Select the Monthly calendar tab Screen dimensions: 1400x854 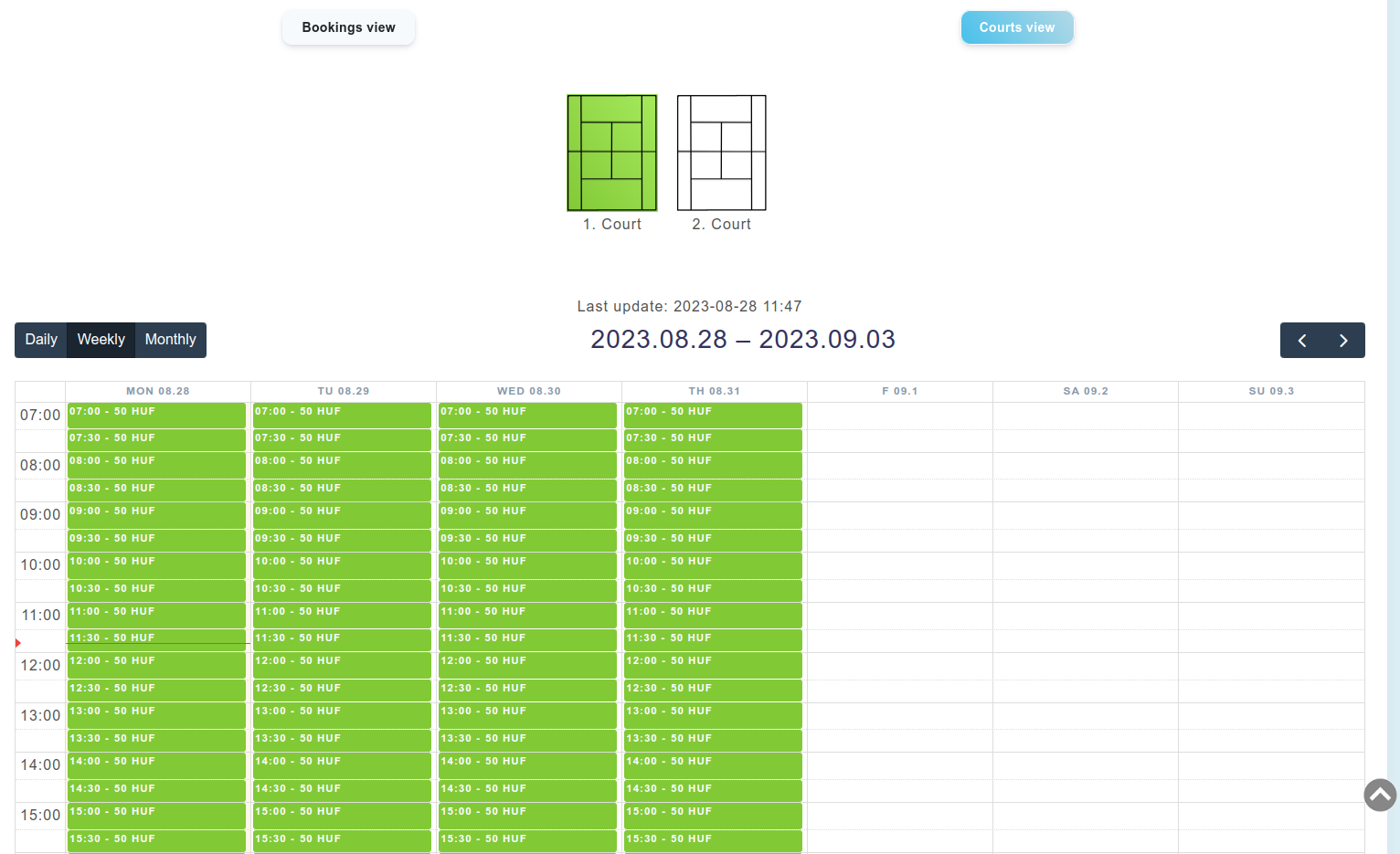click(170, 340)
